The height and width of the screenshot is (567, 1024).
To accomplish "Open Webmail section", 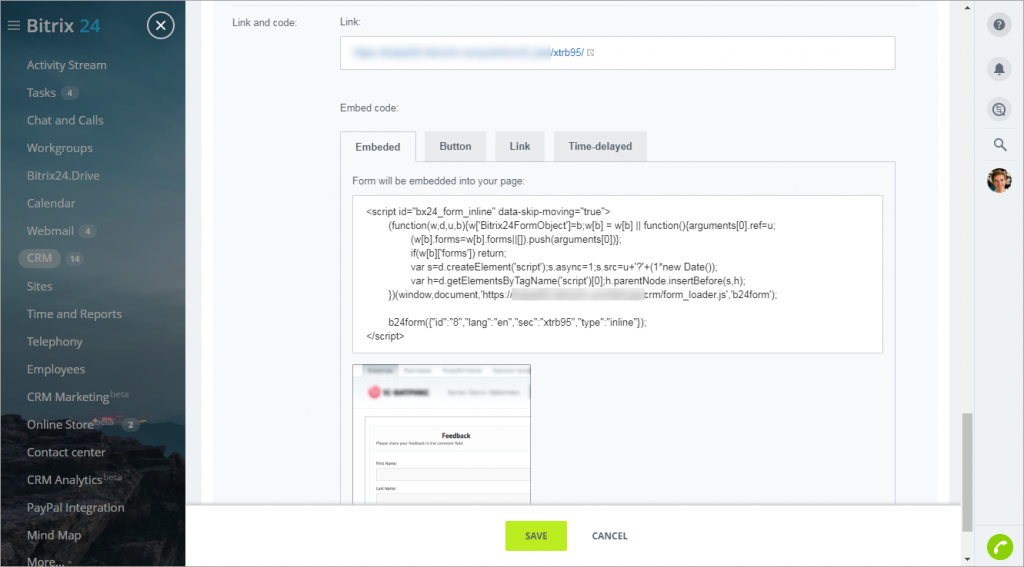I will coord(50,231).
